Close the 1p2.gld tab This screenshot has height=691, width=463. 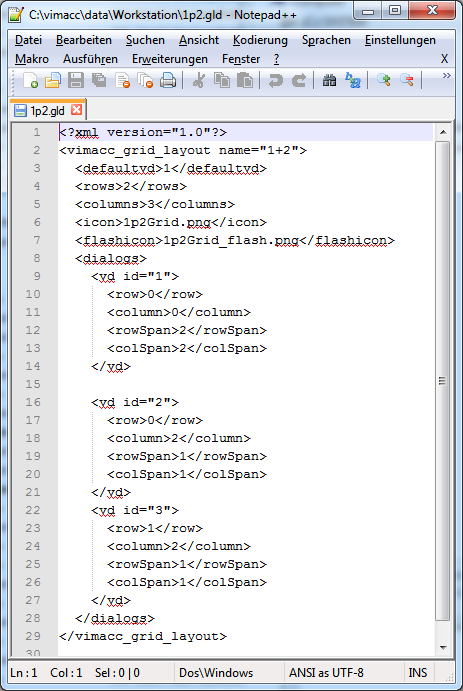pos(77,109)
